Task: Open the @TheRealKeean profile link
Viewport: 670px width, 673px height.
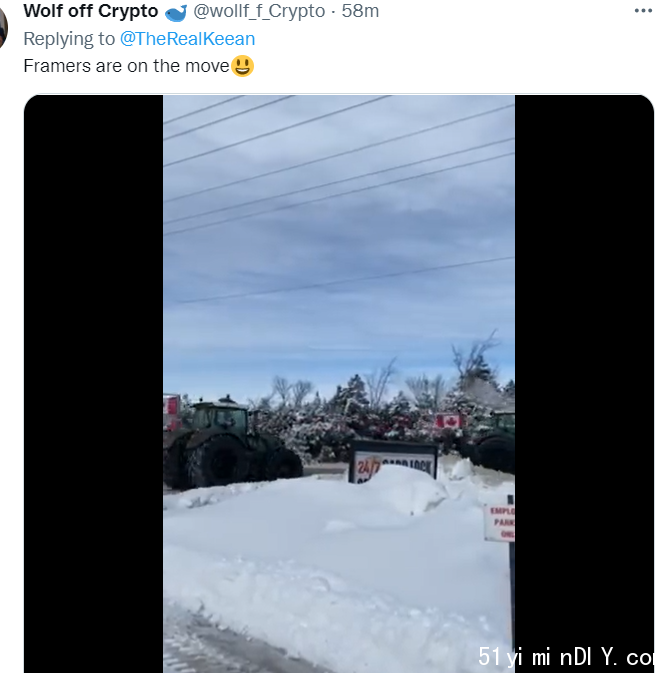Action: (x=187, y=39)
